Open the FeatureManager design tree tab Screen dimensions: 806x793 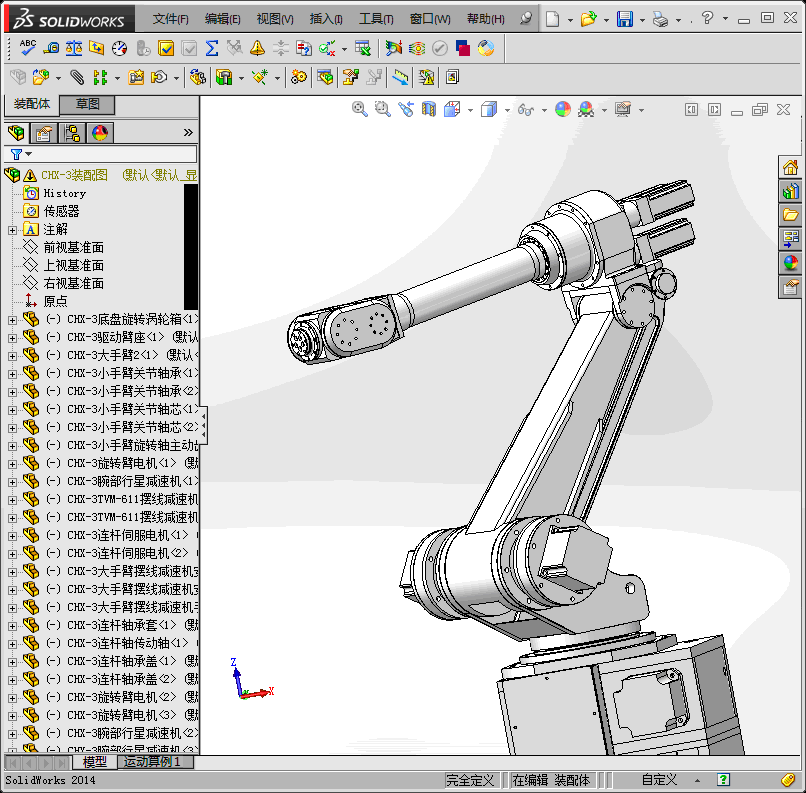16,133
